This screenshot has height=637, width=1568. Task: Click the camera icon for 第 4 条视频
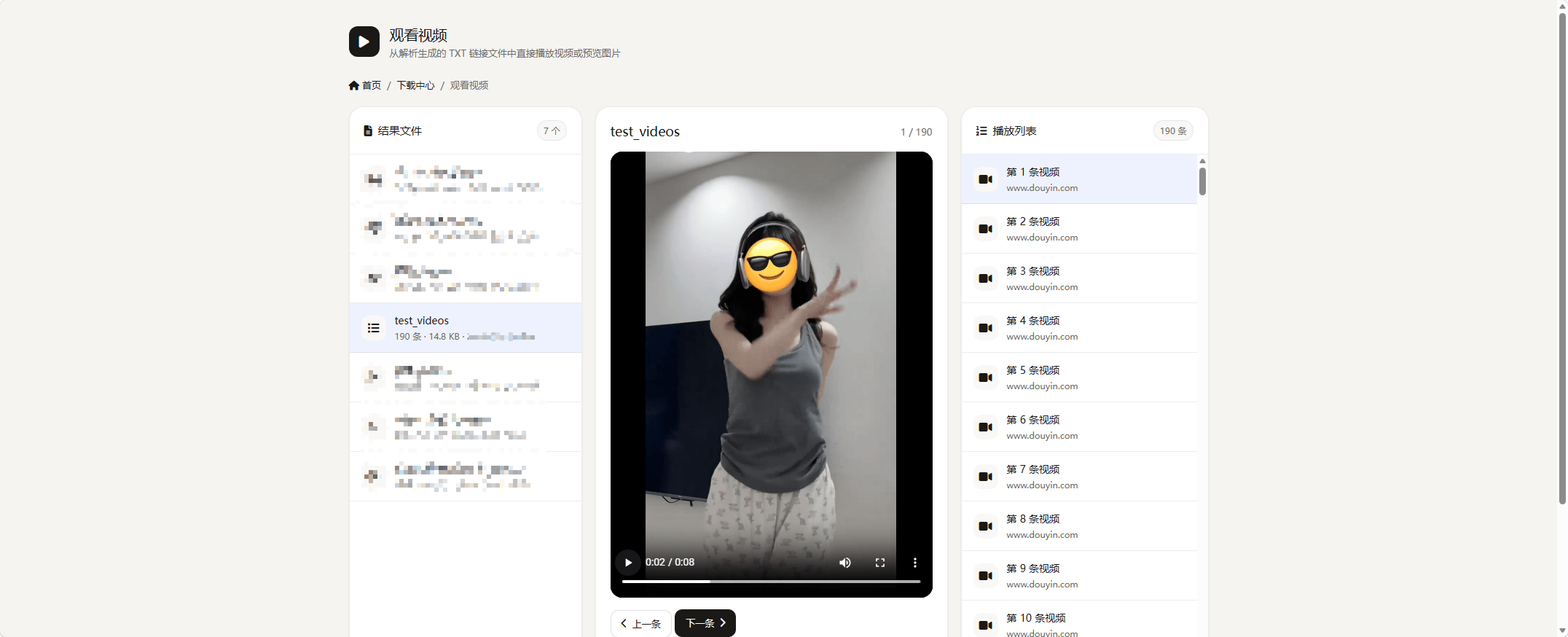(986, 328)
